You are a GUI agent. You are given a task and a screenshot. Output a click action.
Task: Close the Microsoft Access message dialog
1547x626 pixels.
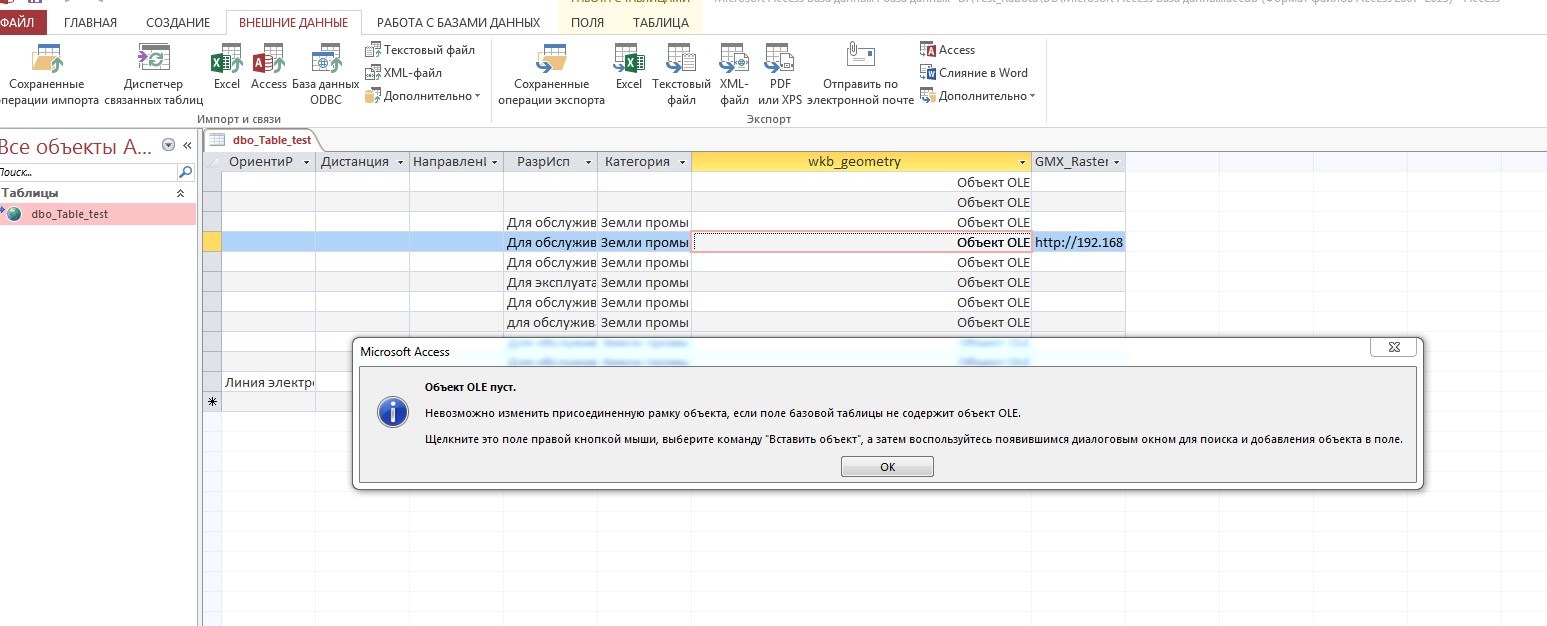point(1396,348)
